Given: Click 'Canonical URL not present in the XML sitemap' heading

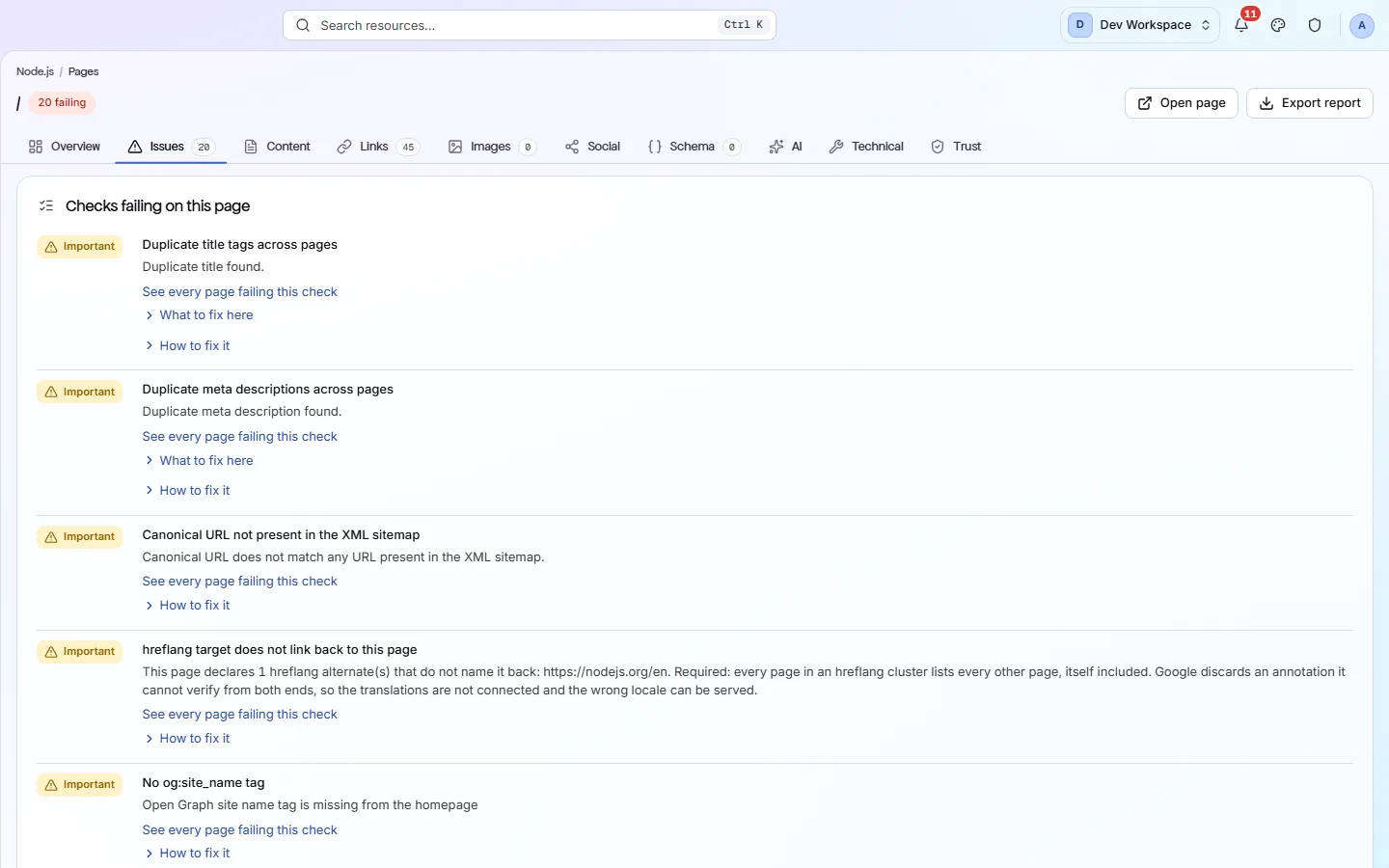Looking at the screenshot, I should pyautogui.click(x=282, y=535).
